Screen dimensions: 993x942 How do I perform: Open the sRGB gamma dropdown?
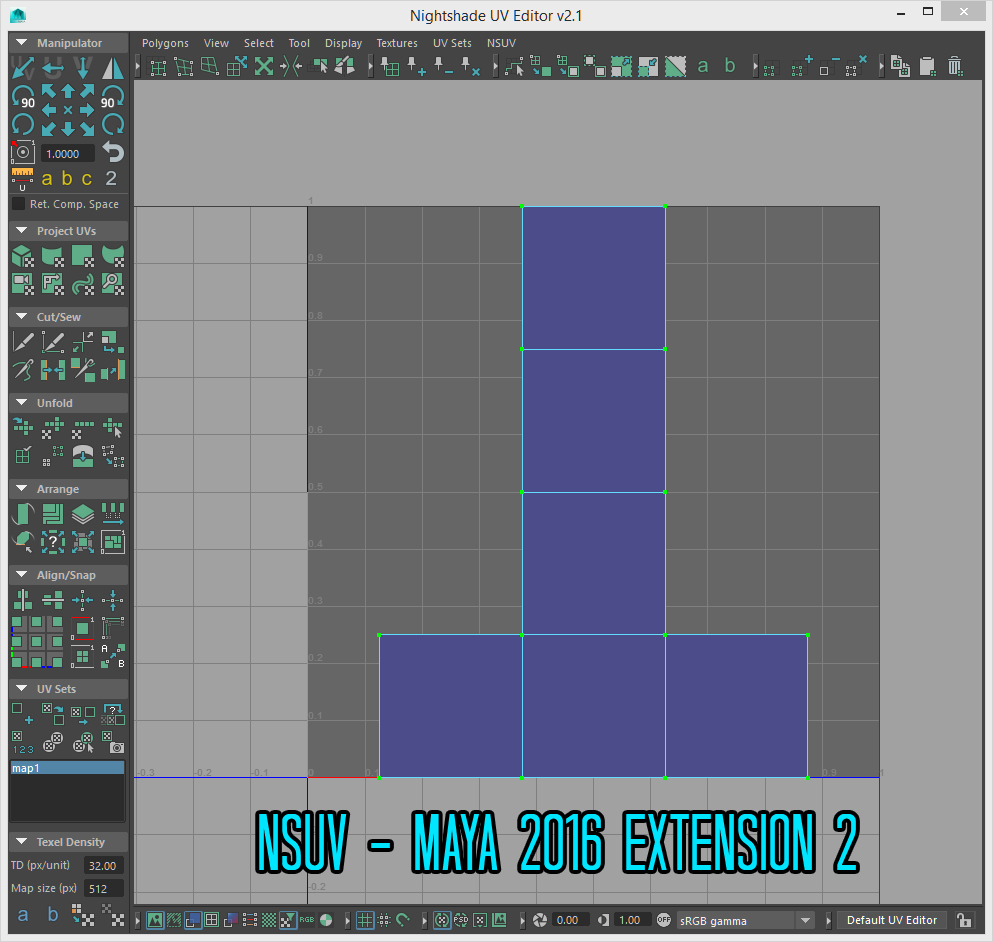pos(745,920)
